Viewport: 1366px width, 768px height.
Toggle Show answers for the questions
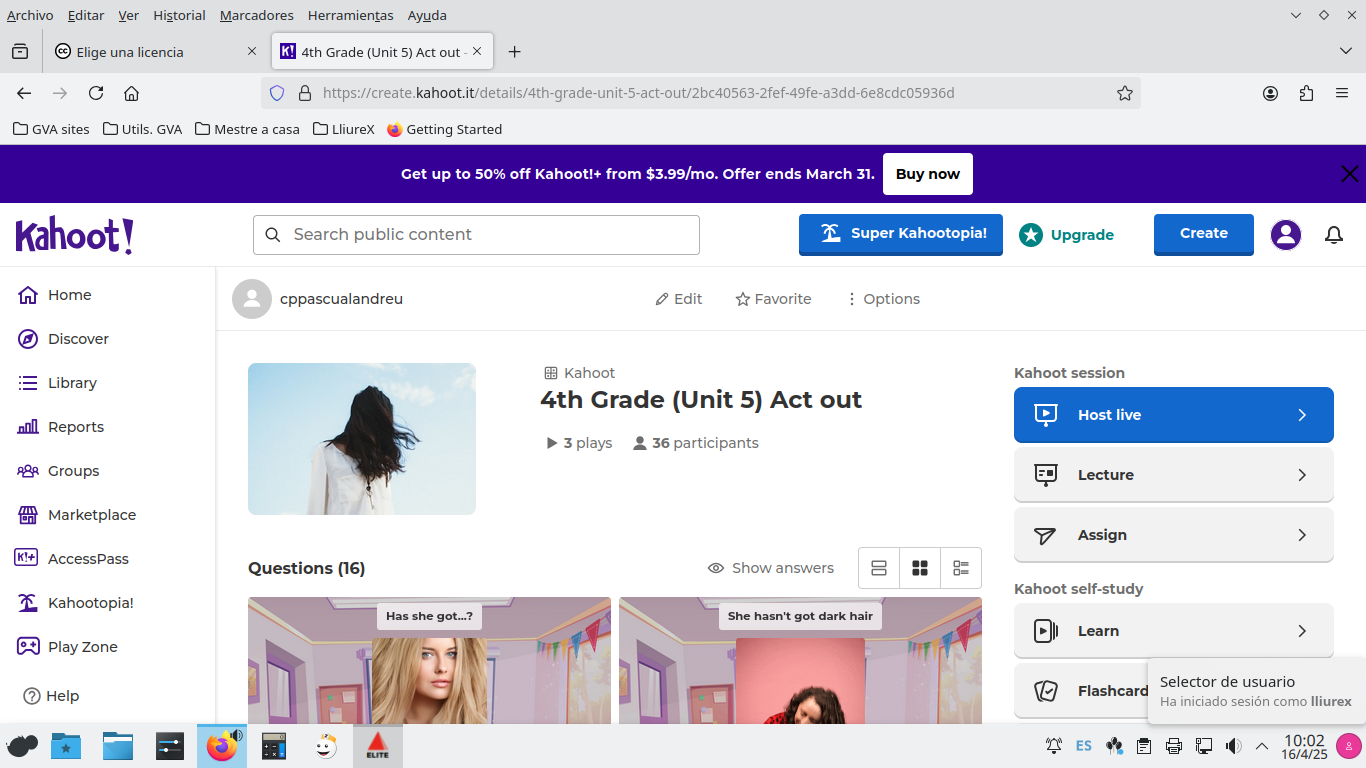[x=771, y=568]
